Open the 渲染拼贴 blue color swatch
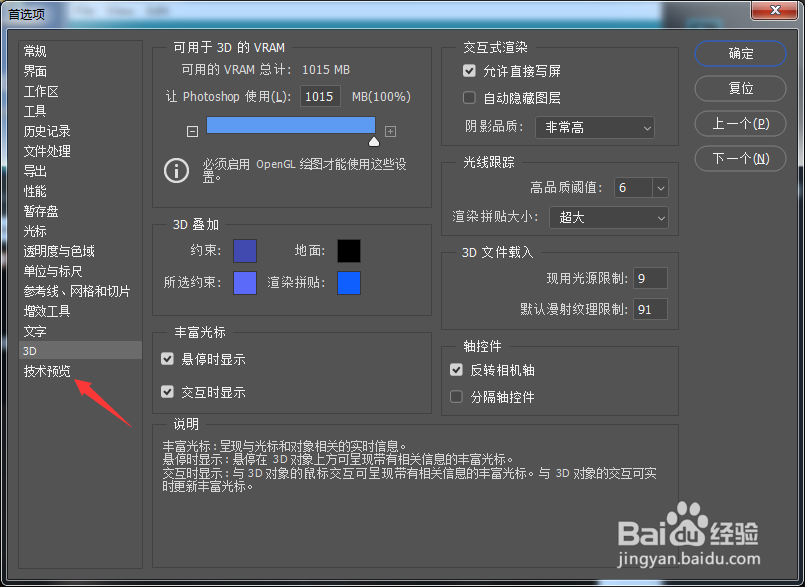 coord(349,283)
